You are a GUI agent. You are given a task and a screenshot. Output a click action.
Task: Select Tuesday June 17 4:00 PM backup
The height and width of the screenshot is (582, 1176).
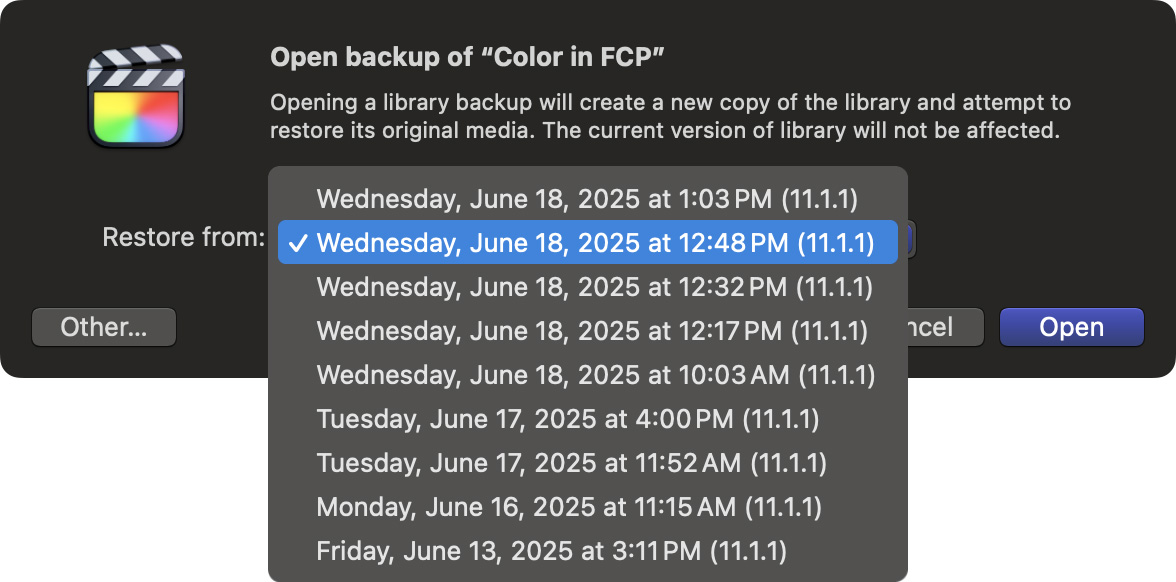(568, 419)
